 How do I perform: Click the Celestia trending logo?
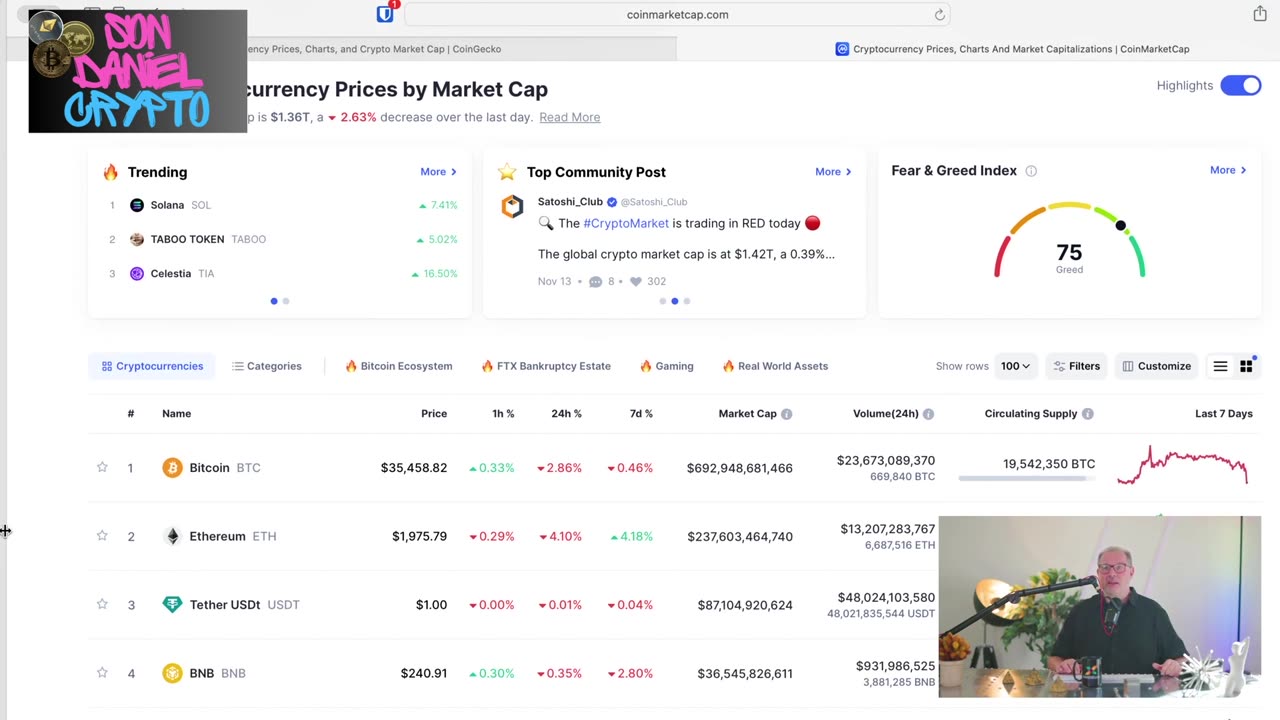click(137, 273)
